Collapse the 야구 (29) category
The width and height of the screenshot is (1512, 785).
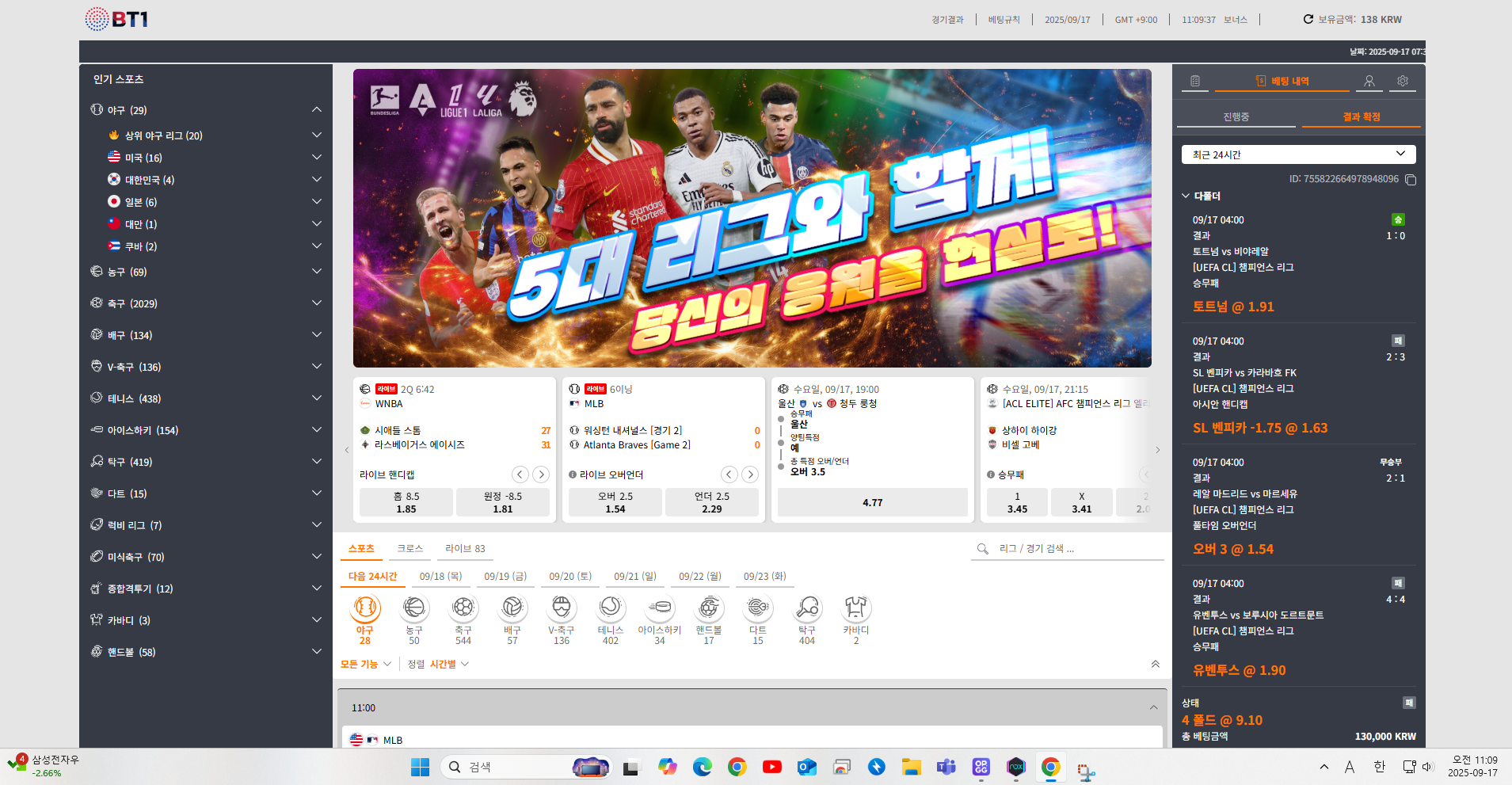coord(317,109)
